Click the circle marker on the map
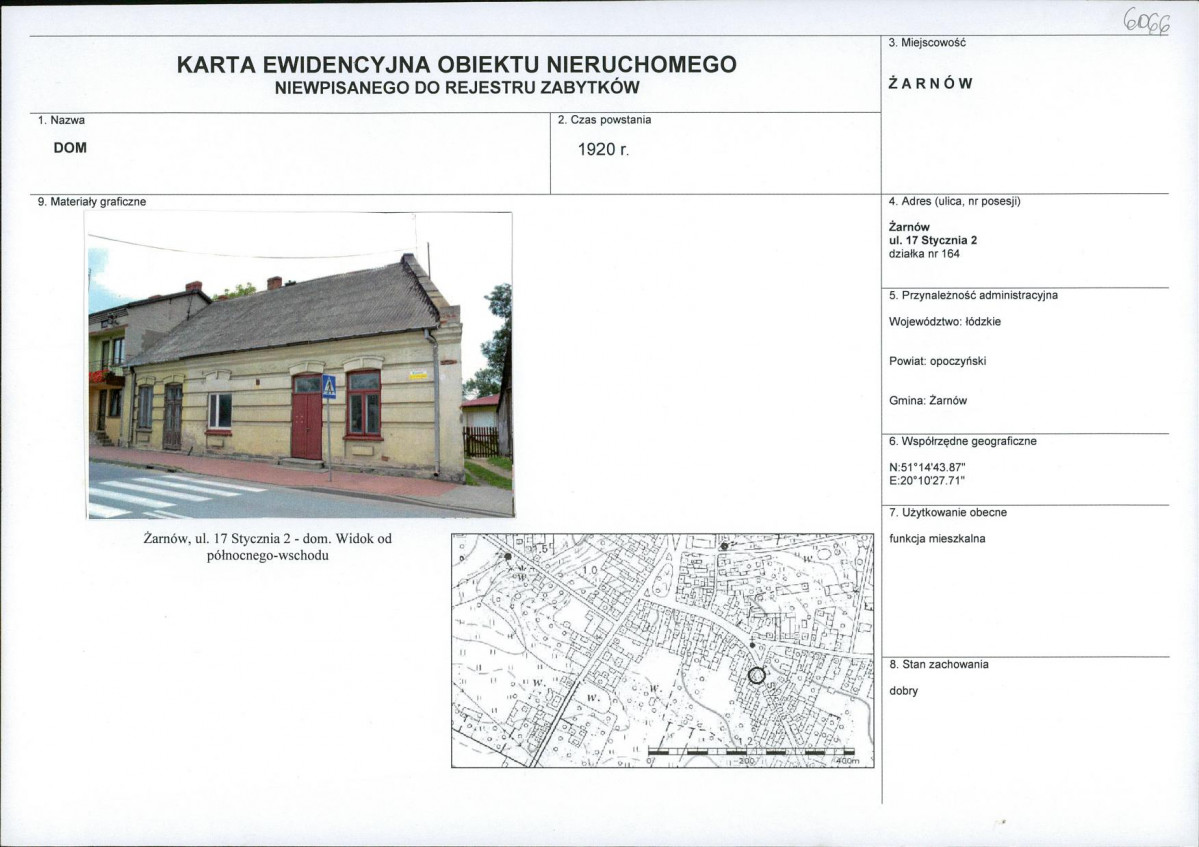Viewport: 1199px width, 847px height. [x=756, y=675]
